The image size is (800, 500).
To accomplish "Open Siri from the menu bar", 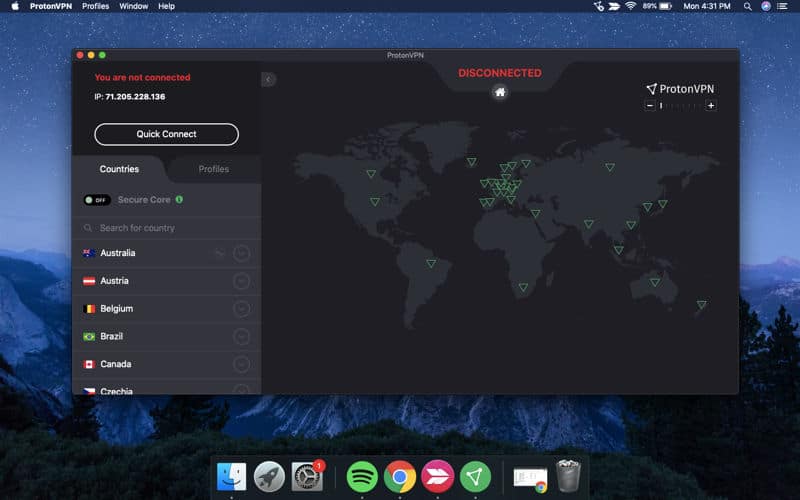I will point(766,6).
